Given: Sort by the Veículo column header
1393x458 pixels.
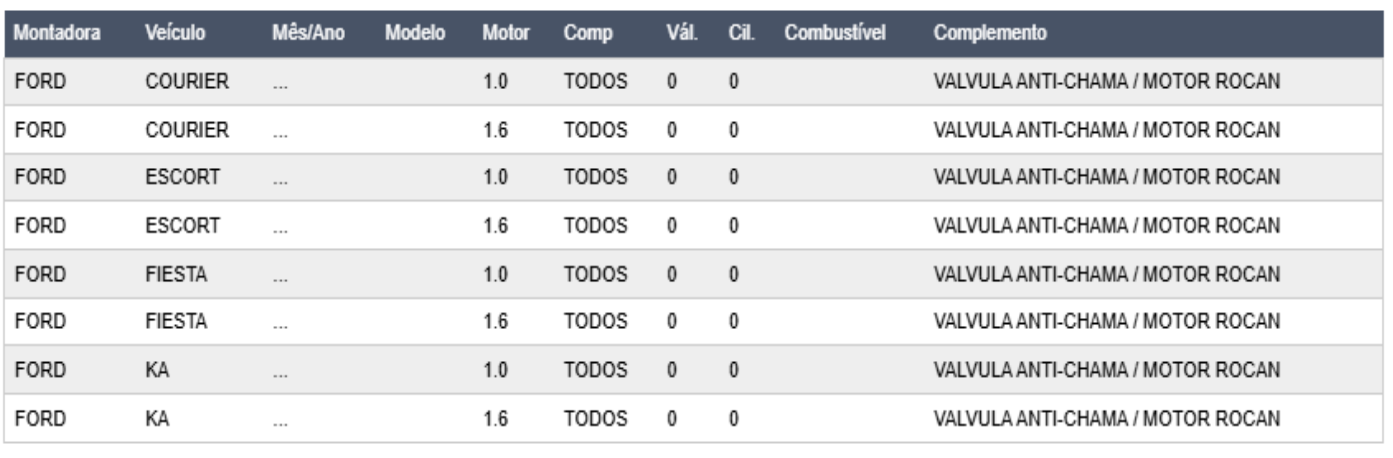Looking at the screenshot, I should tap(175, 33).
